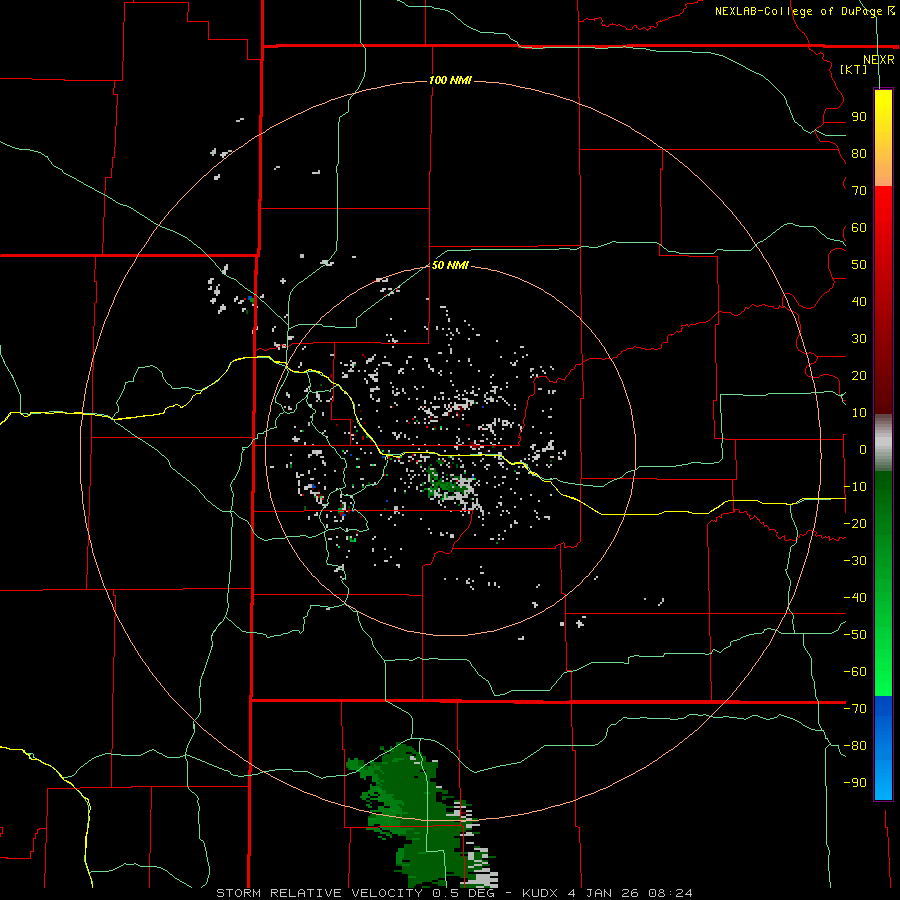Viewport: 900px width, 900px height.
Task: Click the -40 scale value
Action: [855, 598]
